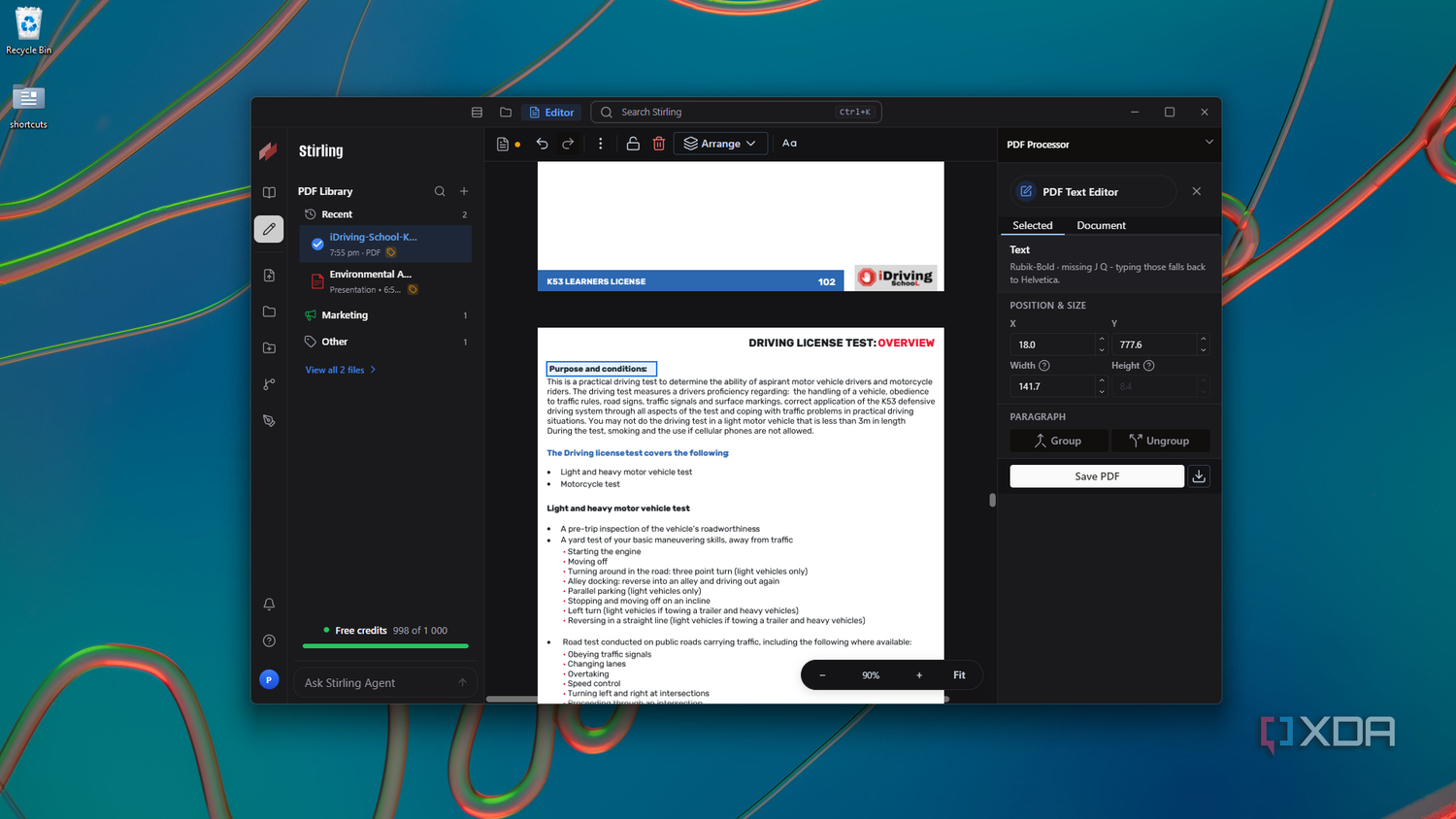Toggle the lock icon in the editor toolbar
Image resolution: width=1456 pixels, height=819 pixels.
(x=633, y=144)
